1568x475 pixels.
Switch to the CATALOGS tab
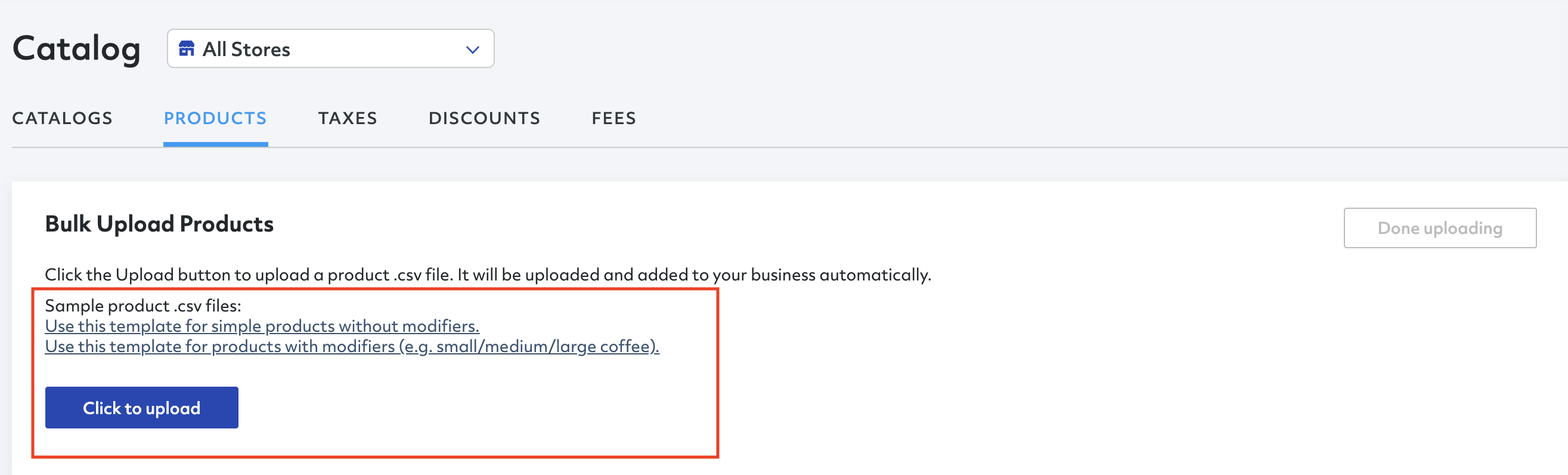click(x=63, y=118)
